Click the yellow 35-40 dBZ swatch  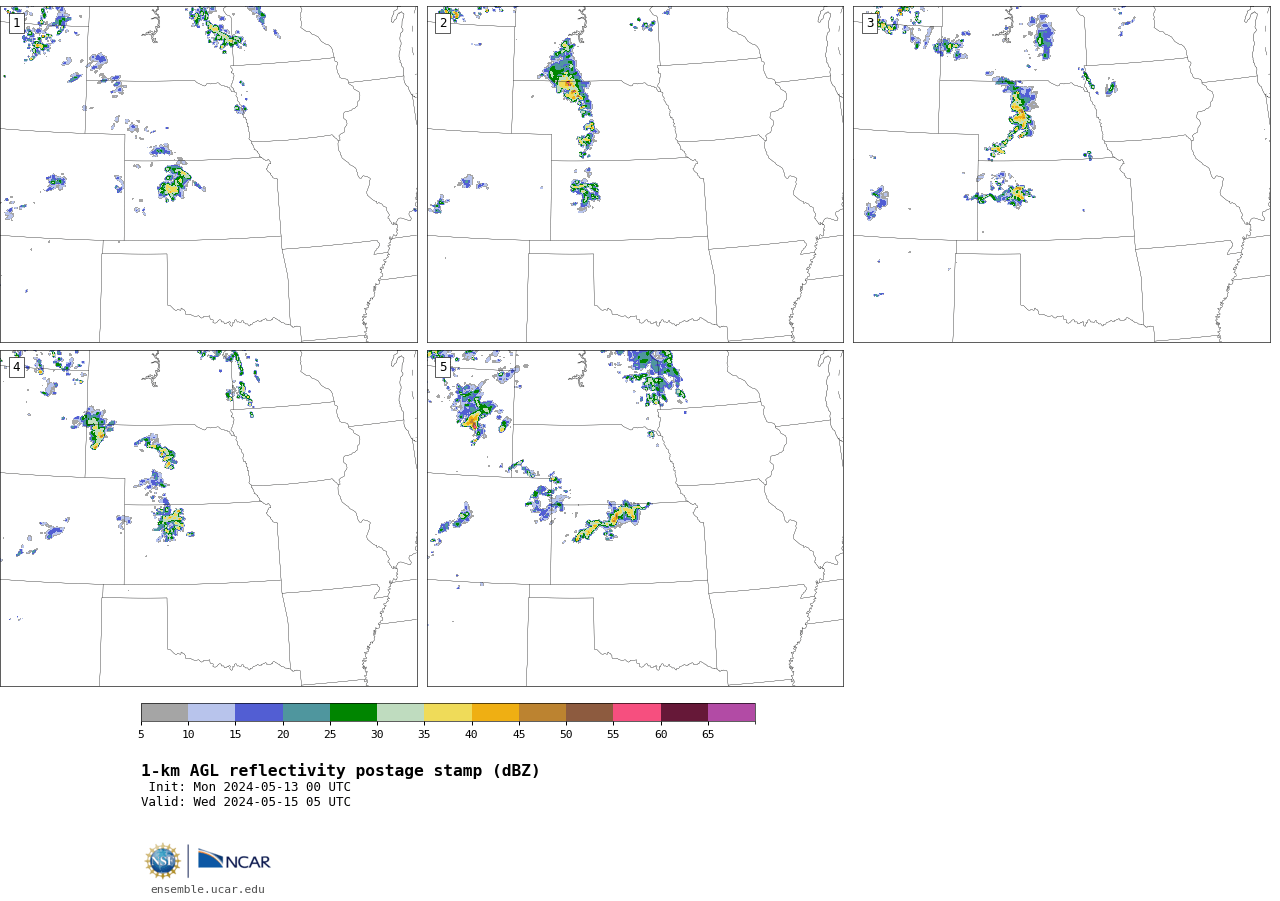tap(448, 712)
